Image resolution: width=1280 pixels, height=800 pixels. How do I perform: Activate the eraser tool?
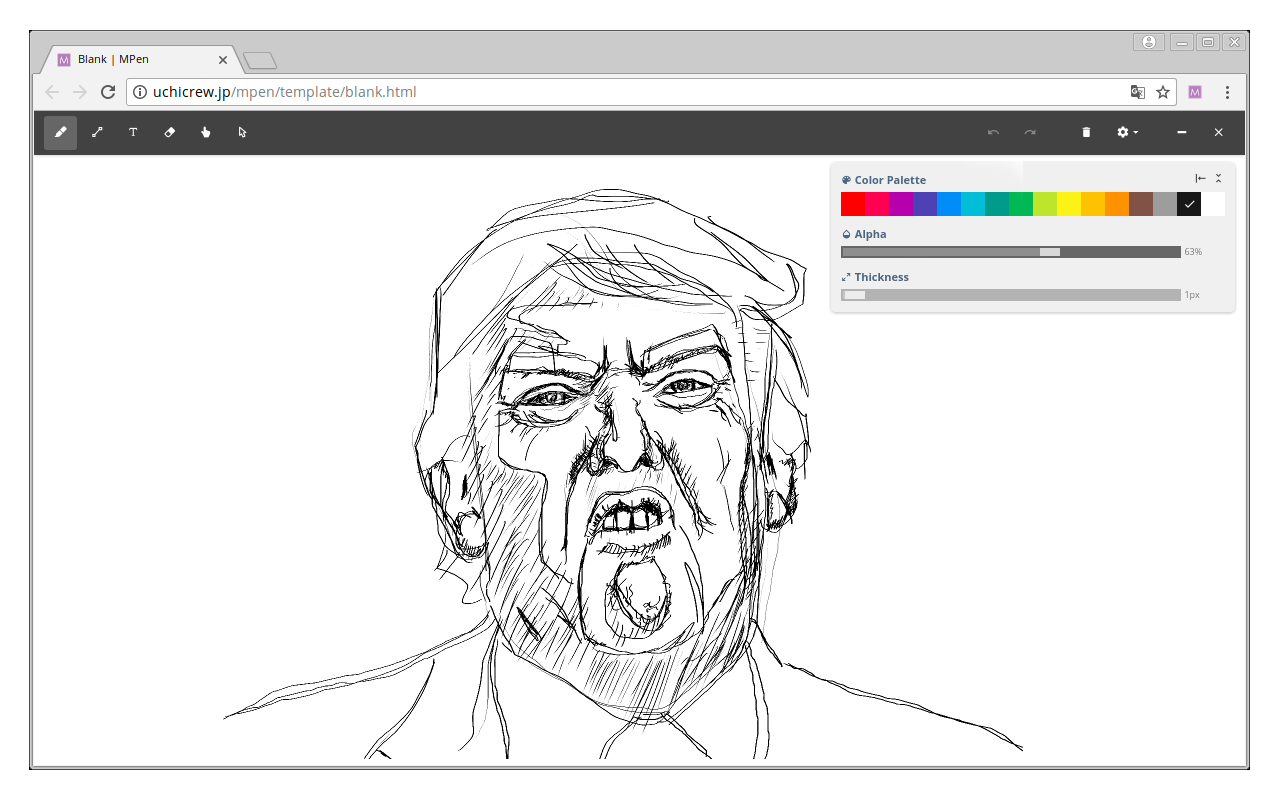point(169,132)
